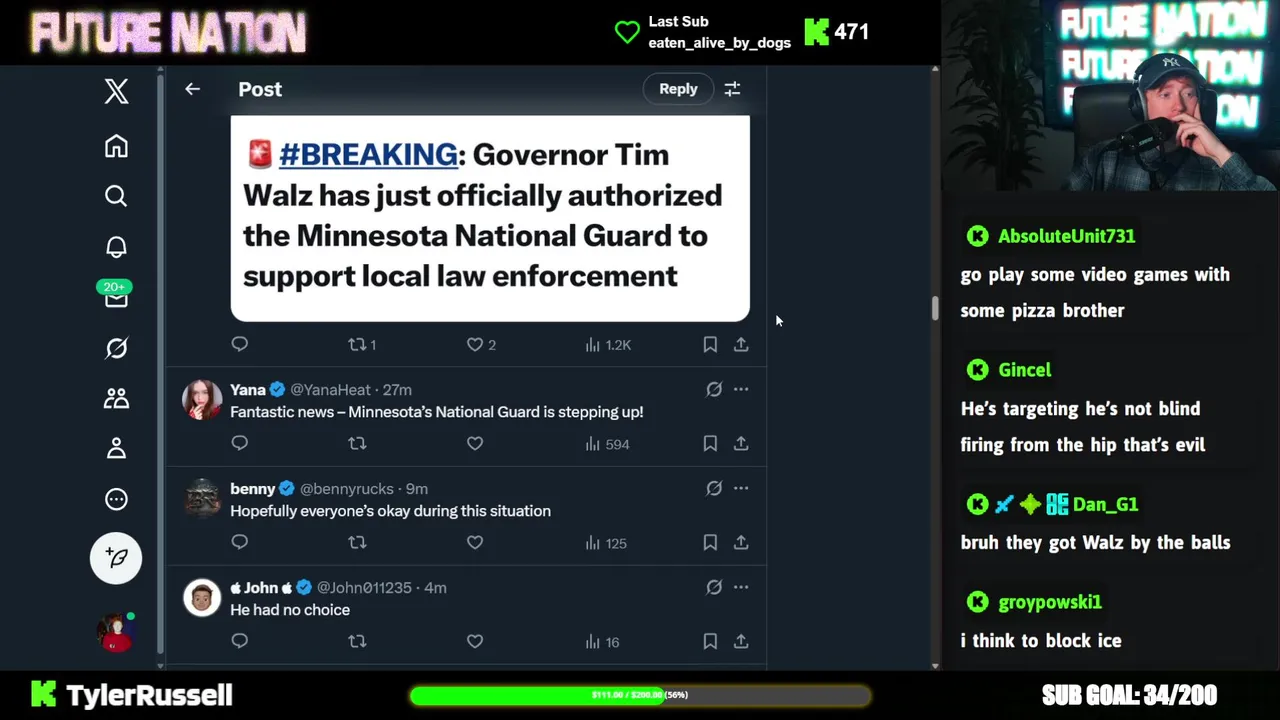Expand the More circle menu in sidebar
The image size is (1280, 720).
click(x=116, y=499)
